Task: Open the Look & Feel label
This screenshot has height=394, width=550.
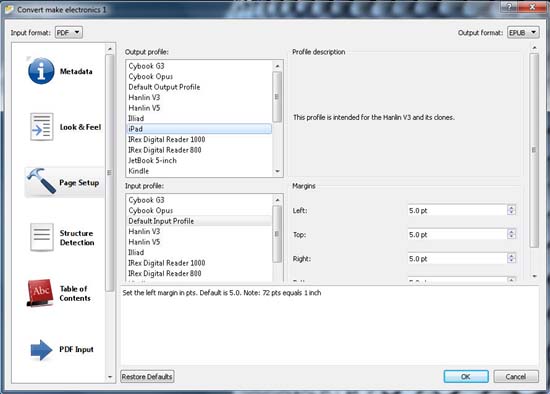Action: coord(80,127)
